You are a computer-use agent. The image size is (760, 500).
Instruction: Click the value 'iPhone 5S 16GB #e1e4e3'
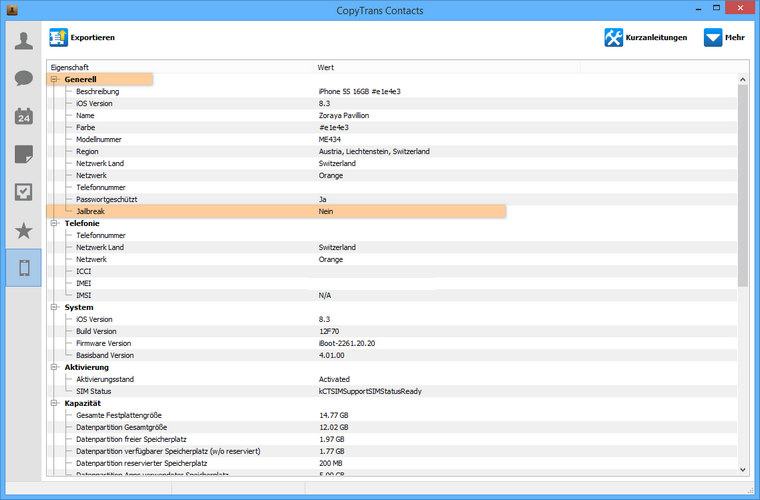(360, 91)
